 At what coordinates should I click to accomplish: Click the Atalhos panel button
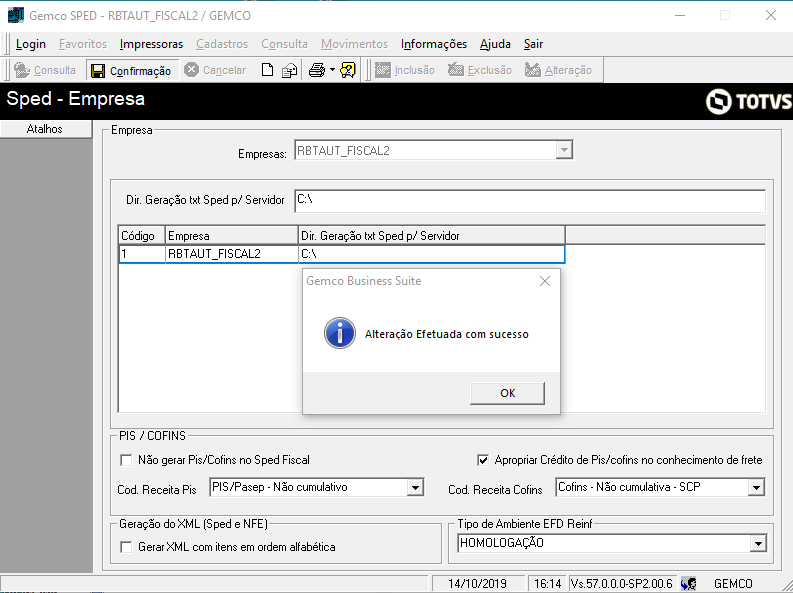pyautogui.click(x=46, y=129)
